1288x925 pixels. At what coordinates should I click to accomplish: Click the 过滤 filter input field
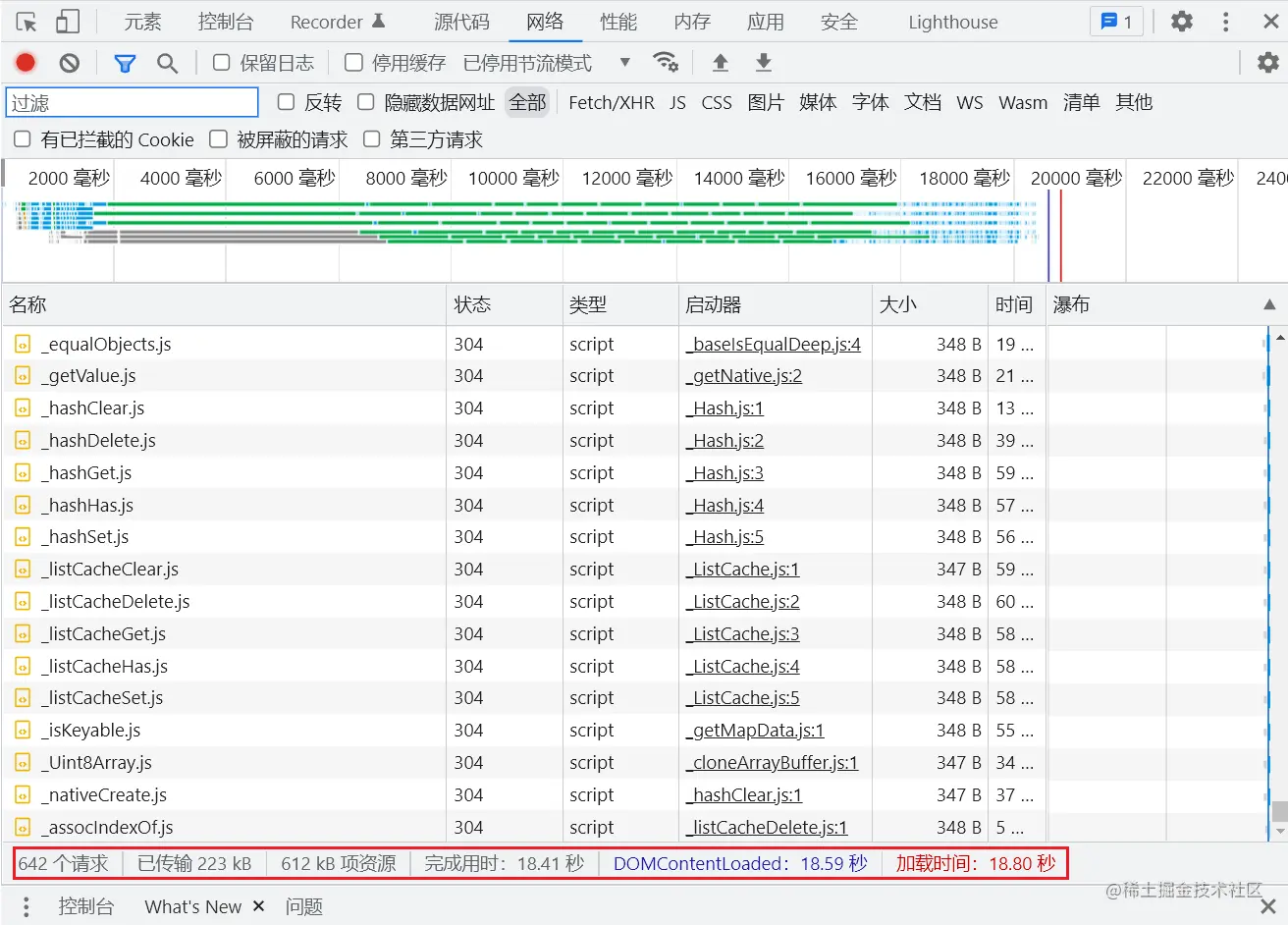coord(133,102)
